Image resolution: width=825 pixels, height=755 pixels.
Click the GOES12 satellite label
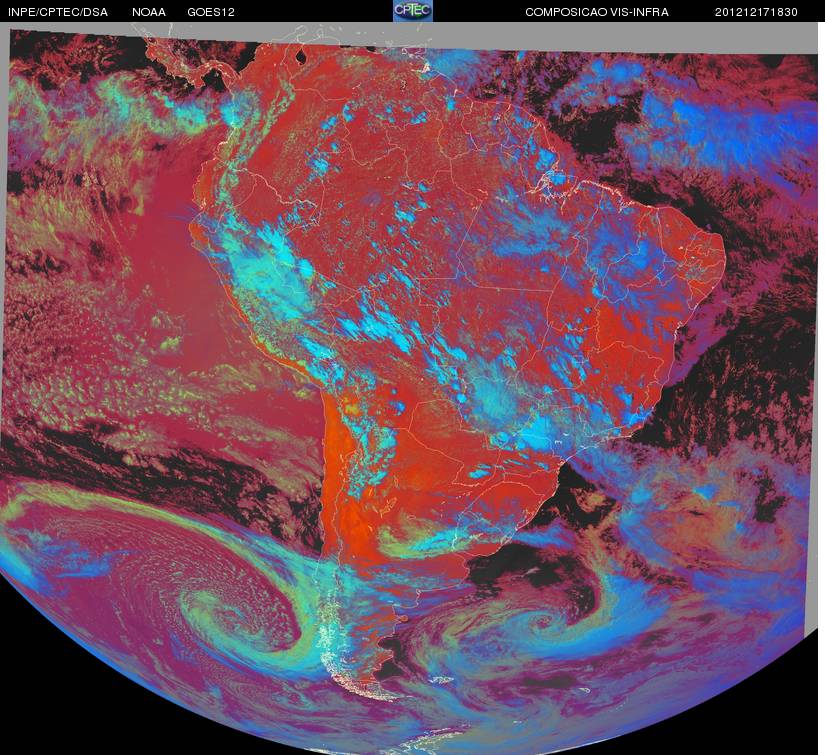pos(211,12)
